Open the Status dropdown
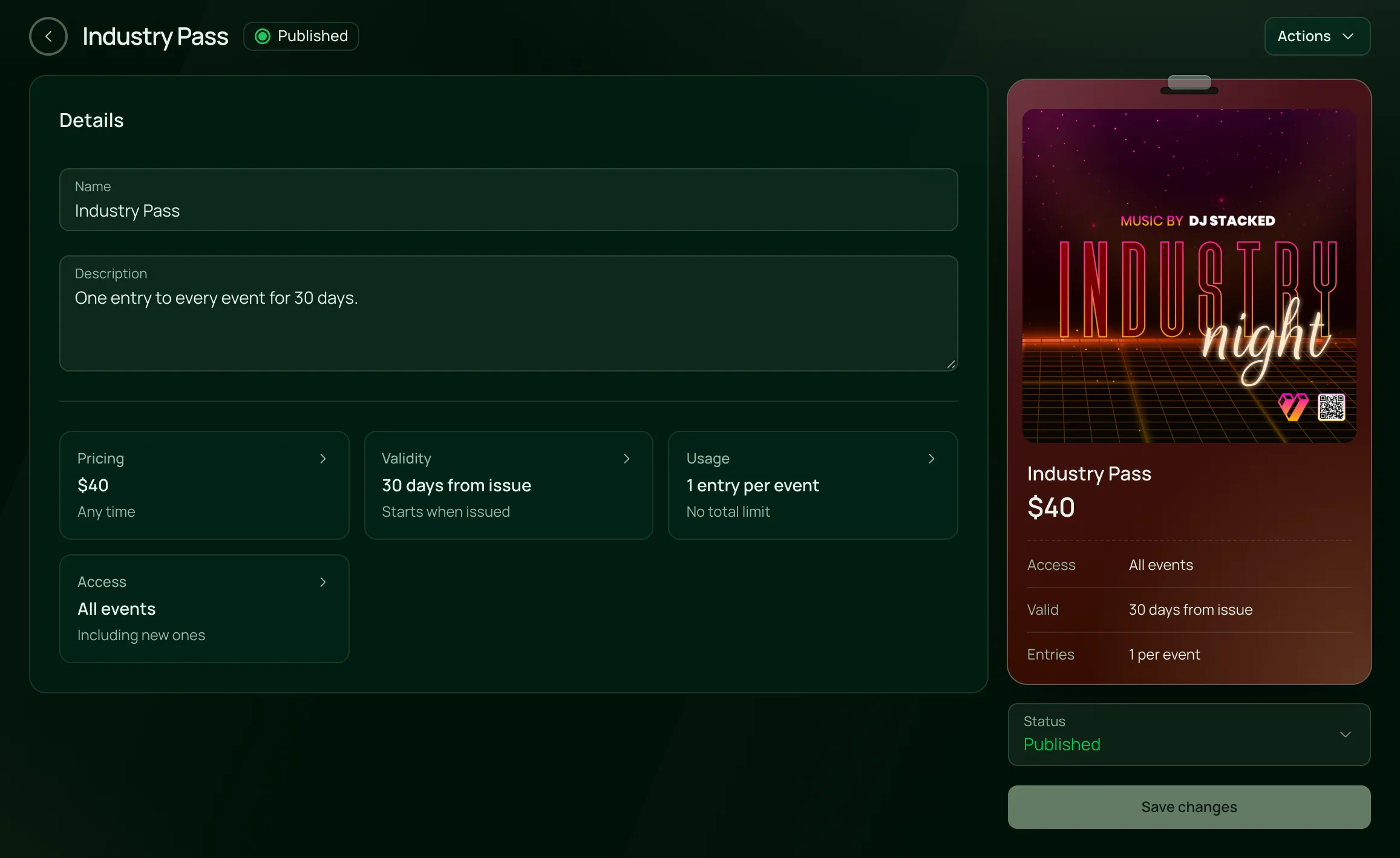Screen dimensions: 1400x858 pyautogui.click(x=1189, y=735)
